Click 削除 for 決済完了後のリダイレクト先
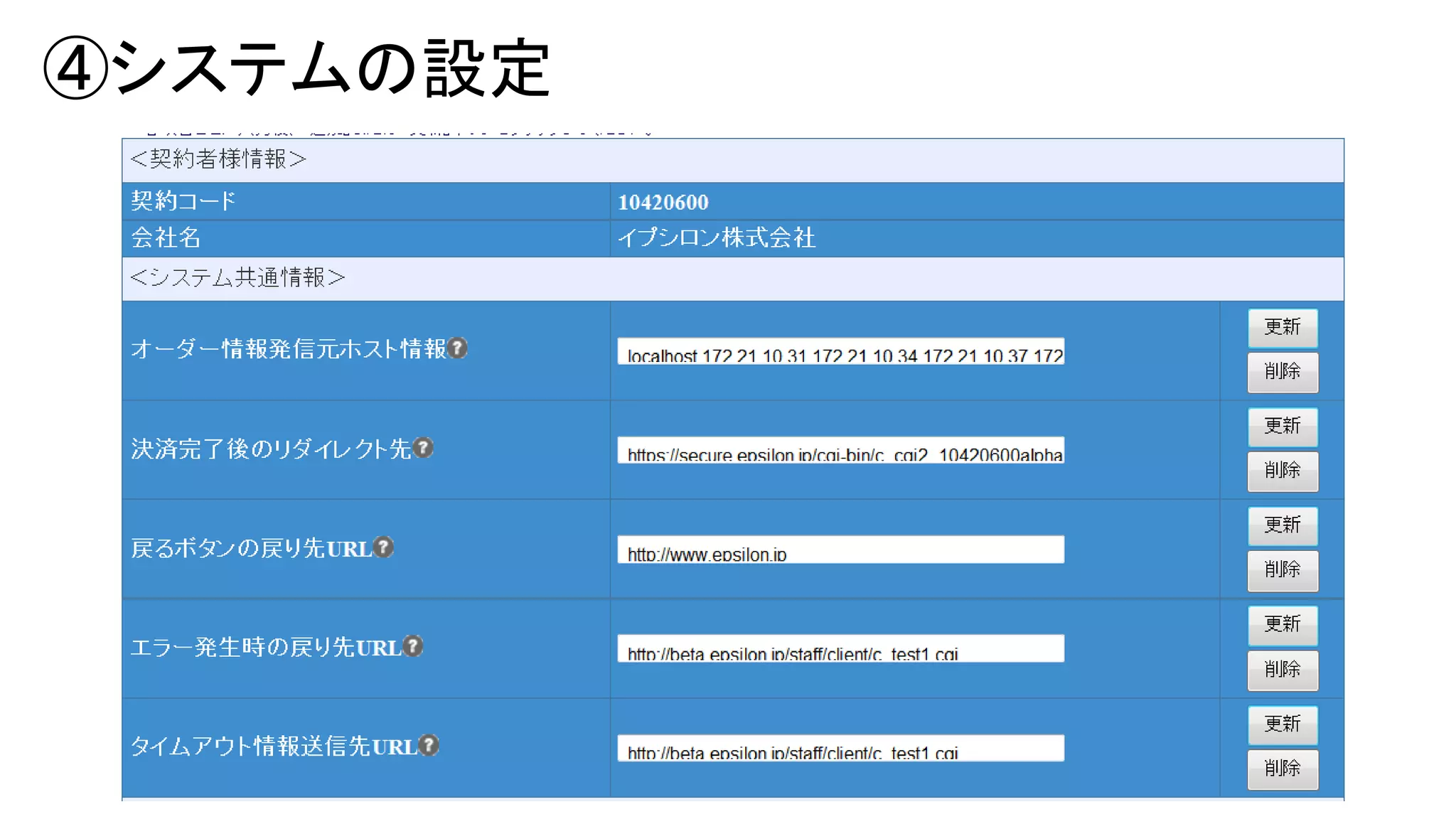The image size is (1456, 819). pyautogui.click(x=1283, y=471)
